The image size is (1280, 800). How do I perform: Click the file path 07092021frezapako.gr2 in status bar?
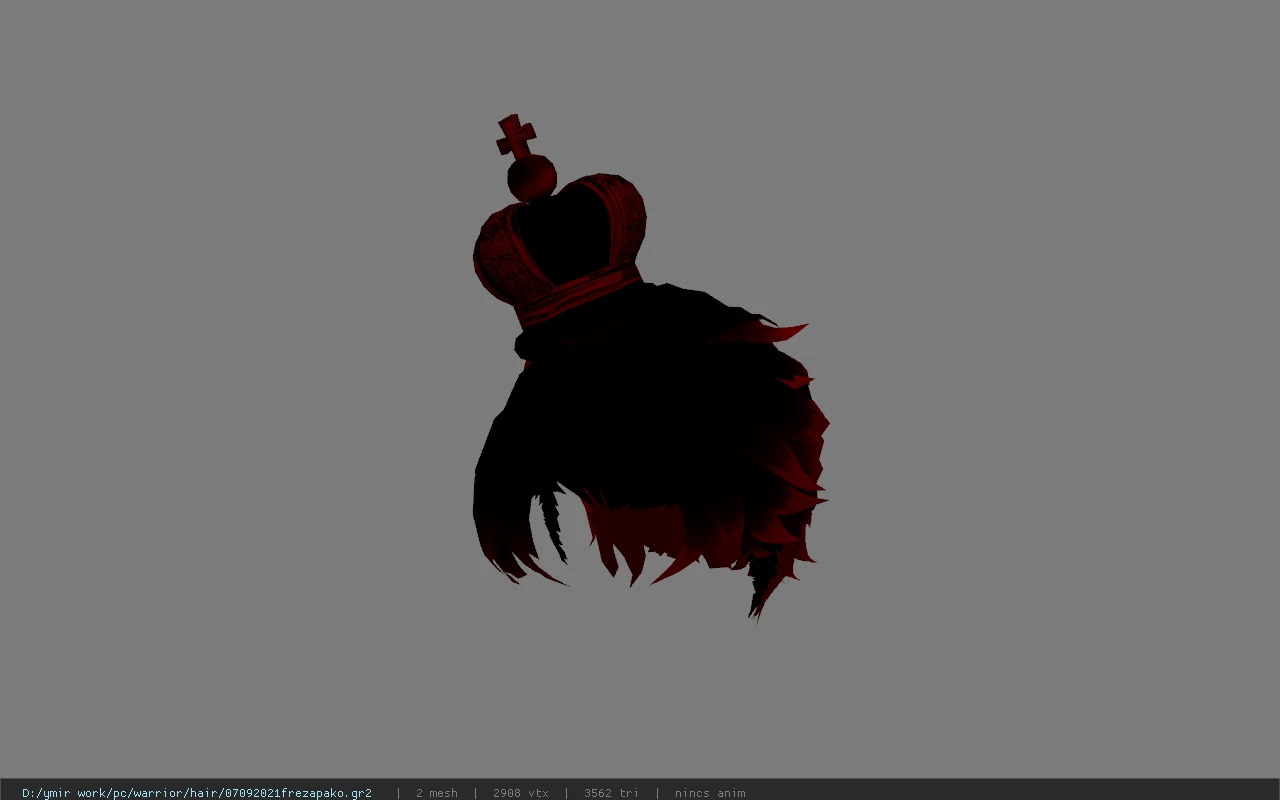pyautogui.click(x=197, y=793)
